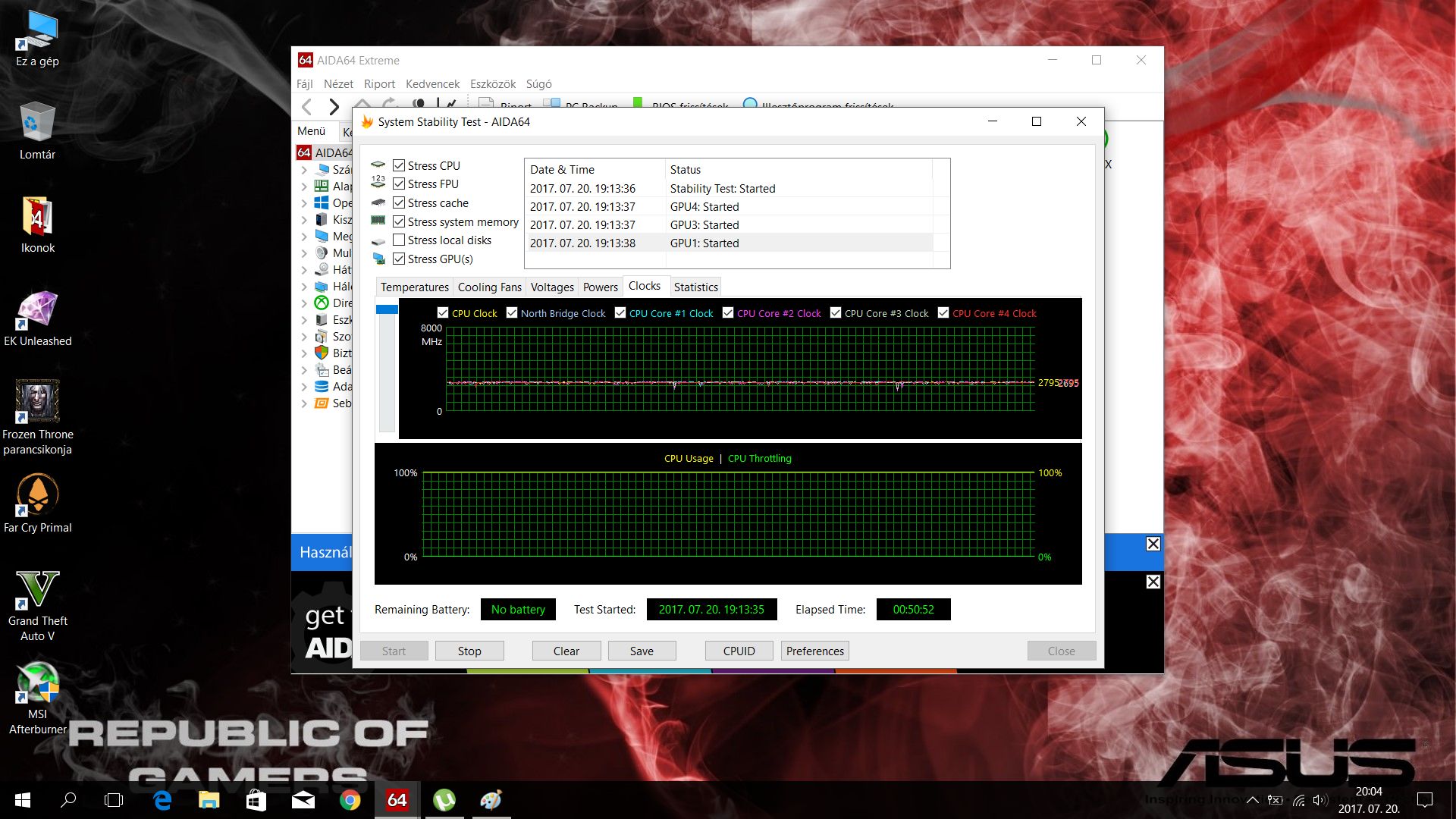Open the taskbar search magnifier
The image size is (1456, 819).
click(x=68, y=800)
